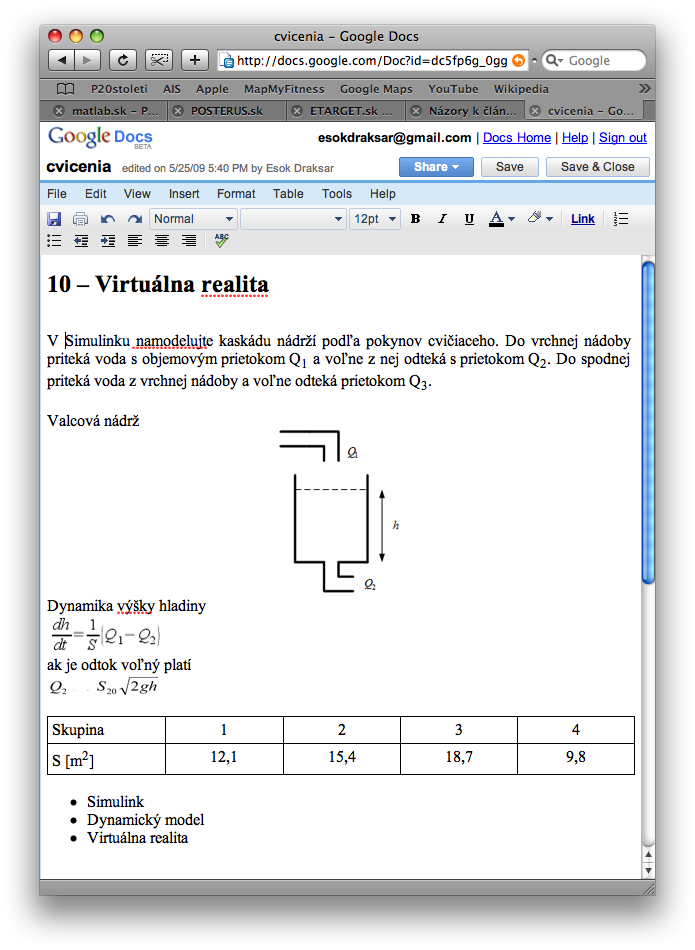Open the Google search engine dropdown

coord(553,61)
